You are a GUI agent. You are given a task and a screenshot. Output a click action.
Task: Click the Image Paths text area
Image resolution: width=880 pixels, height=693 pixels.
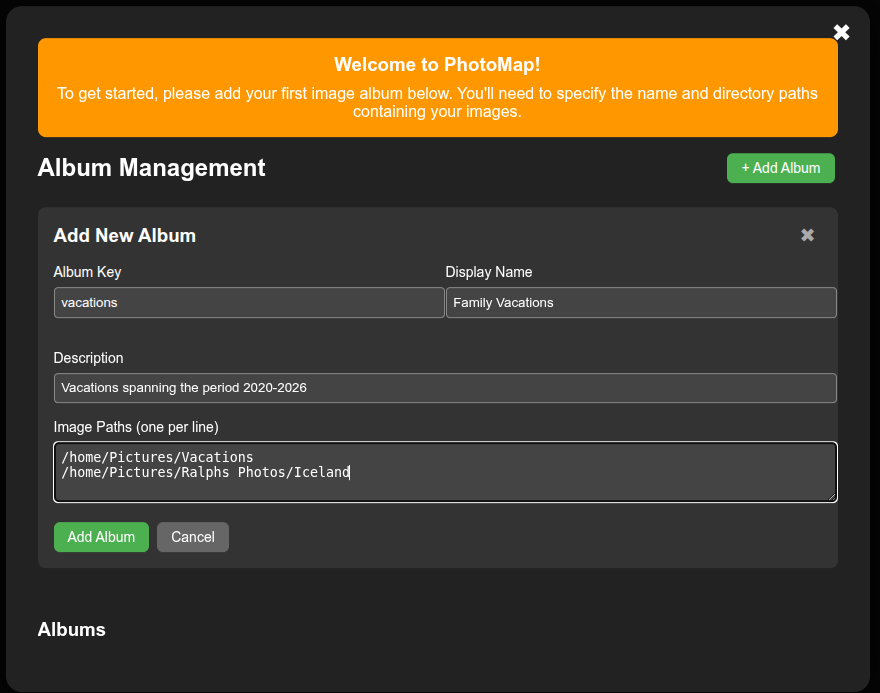click(x=445, y=472)
